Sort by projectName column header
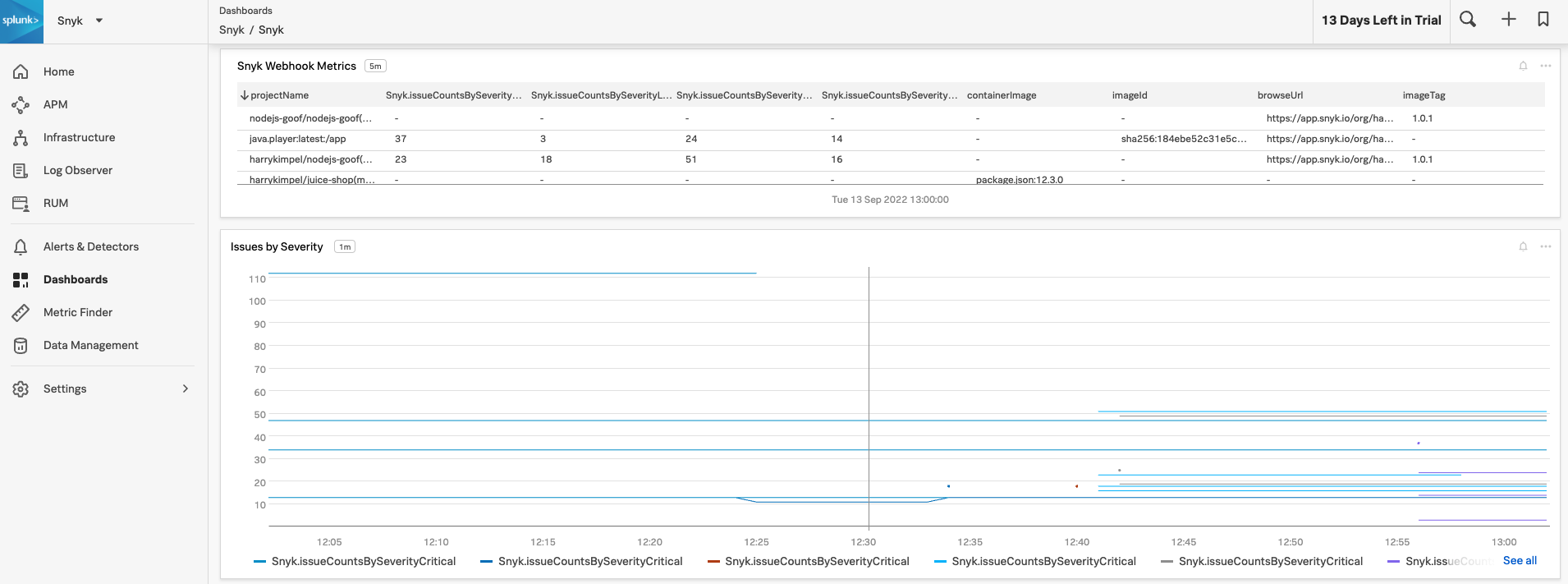 [279, 95]
